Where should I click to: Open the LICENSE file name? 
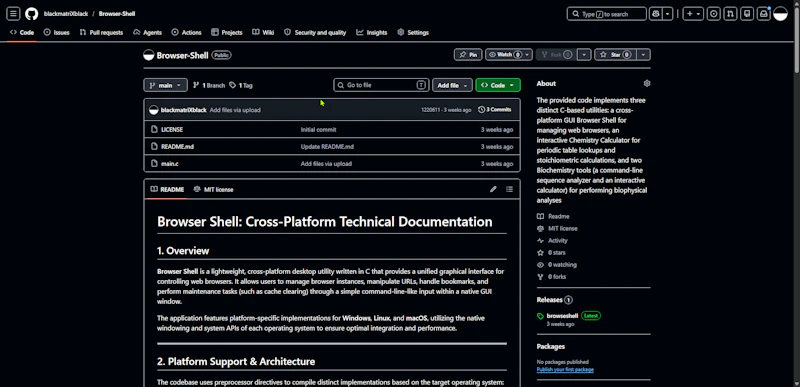point(172,130)
